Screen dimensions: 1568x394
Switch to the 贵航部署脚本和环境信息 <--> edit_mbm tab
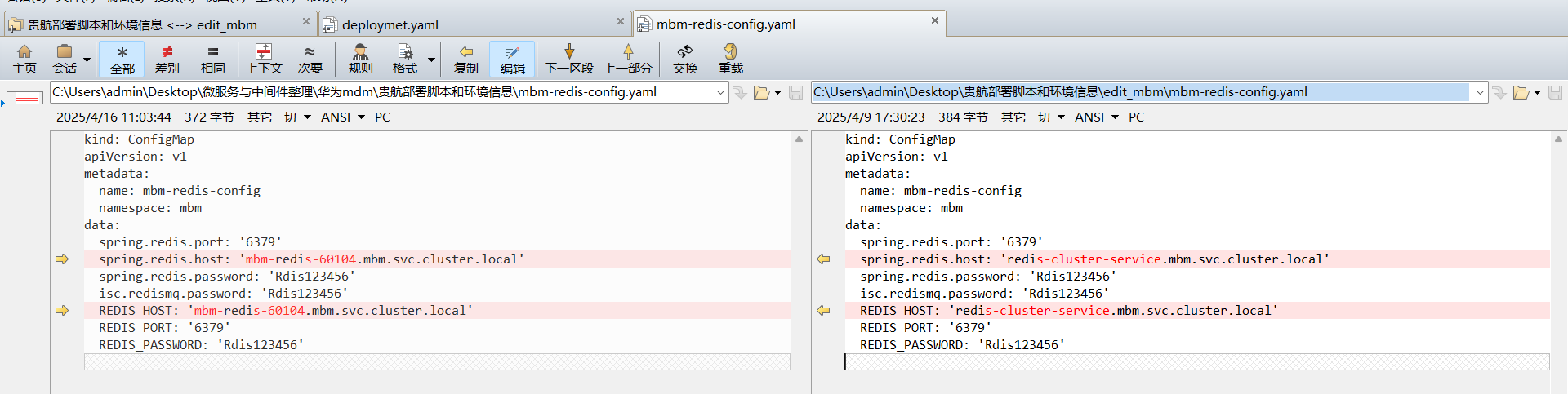tap(143, 24)
